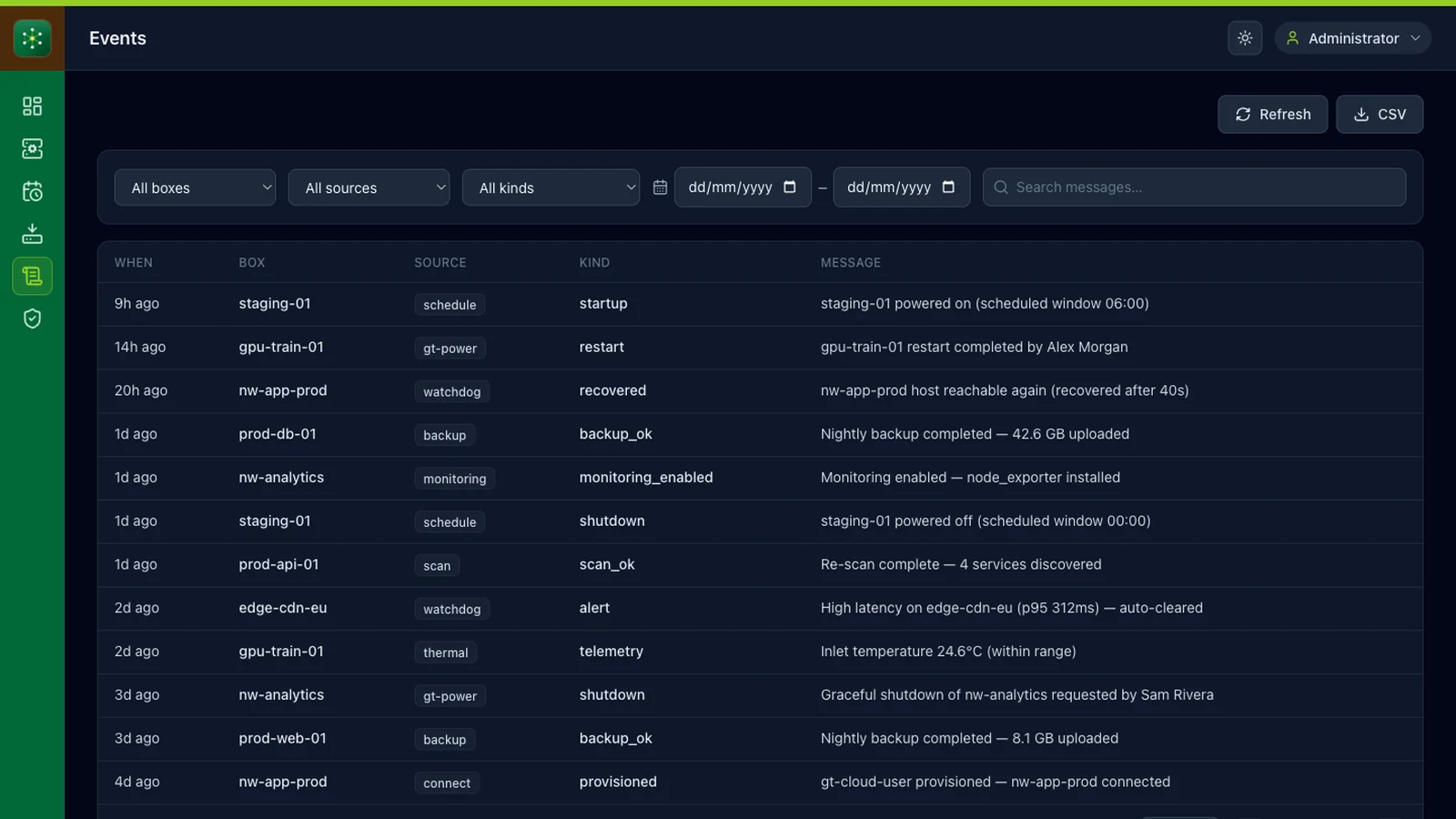The width and height of the screenshot is (1456, 819).
Task: Click the calendar icon before date range
Action: pos(661,187)
